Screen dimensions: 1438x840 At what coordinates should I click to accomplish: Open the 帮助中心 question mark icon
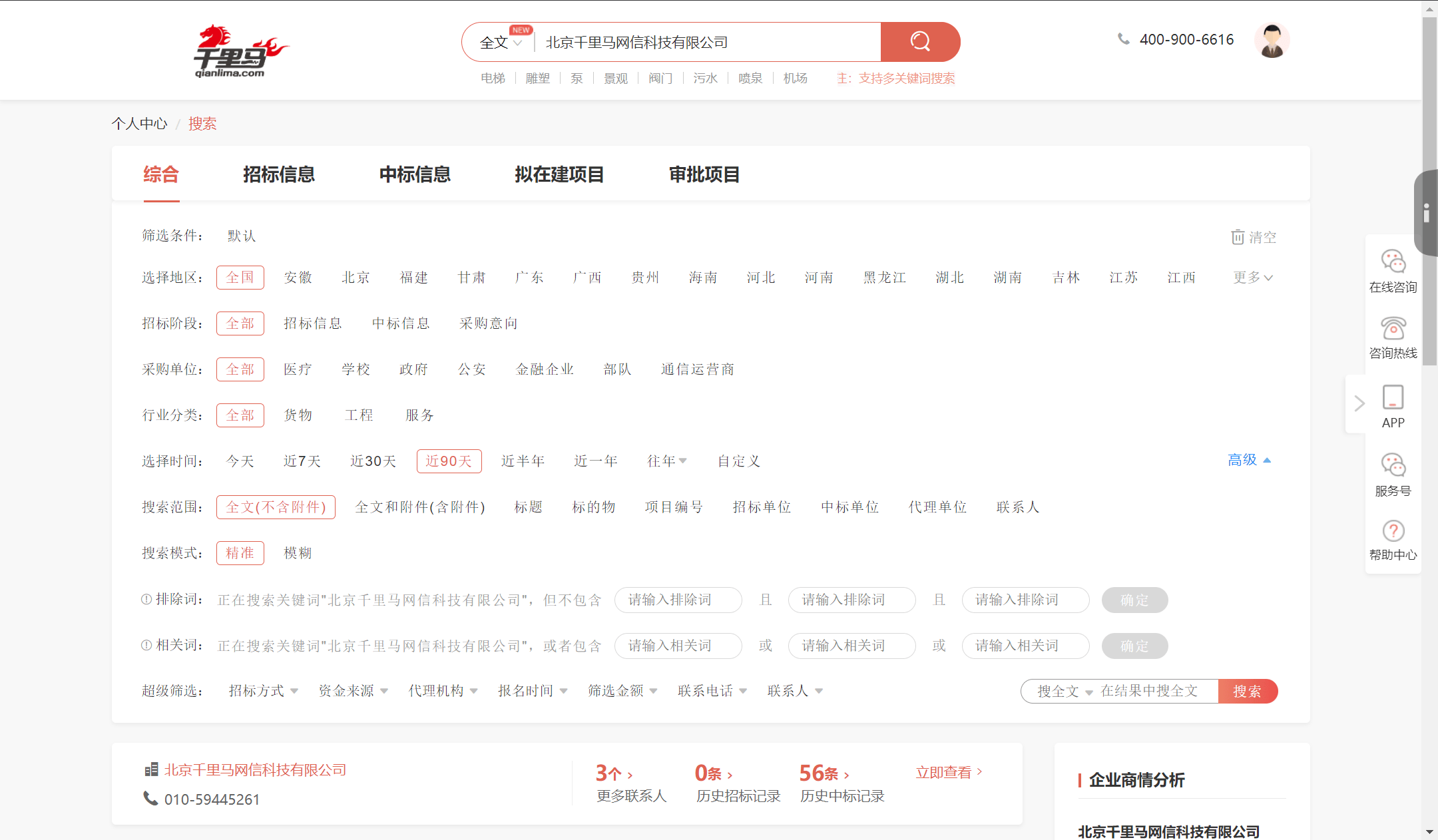point(1393,530)
